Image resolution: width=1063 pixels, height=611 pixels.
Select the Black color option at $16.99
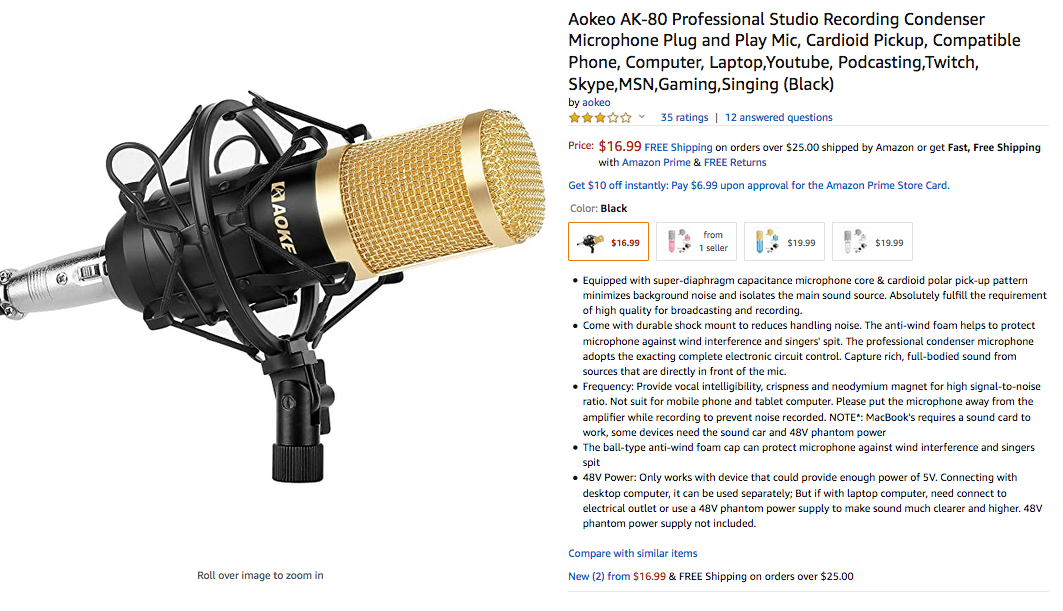tap(608, 242)
